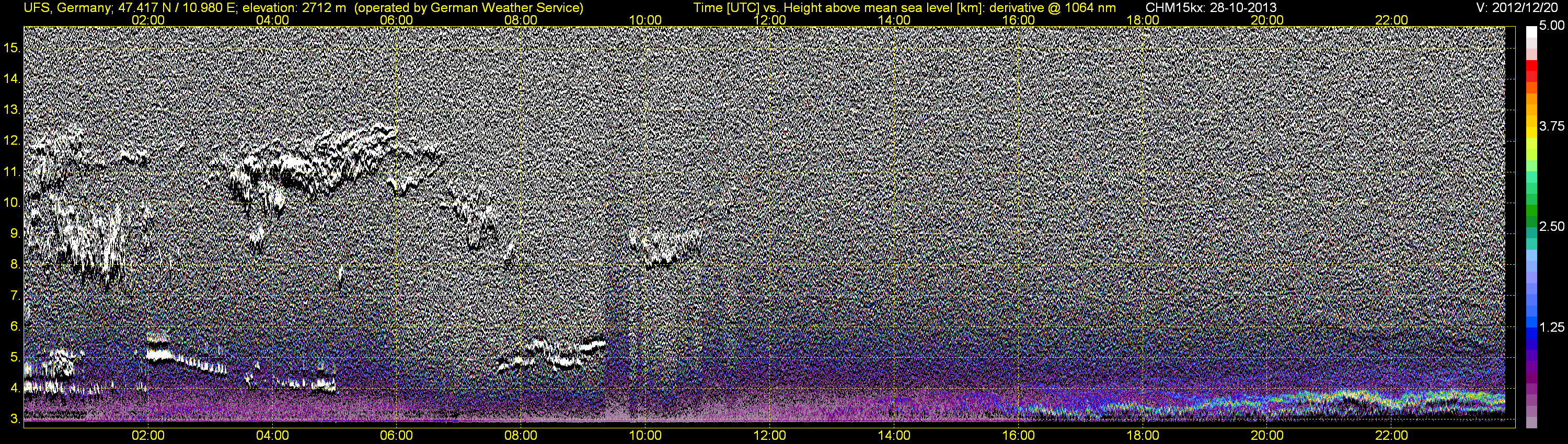Viewport: 1568px width, 444px height.
Task: Click the top axis time label 06:00
Action: pos(396,20)
